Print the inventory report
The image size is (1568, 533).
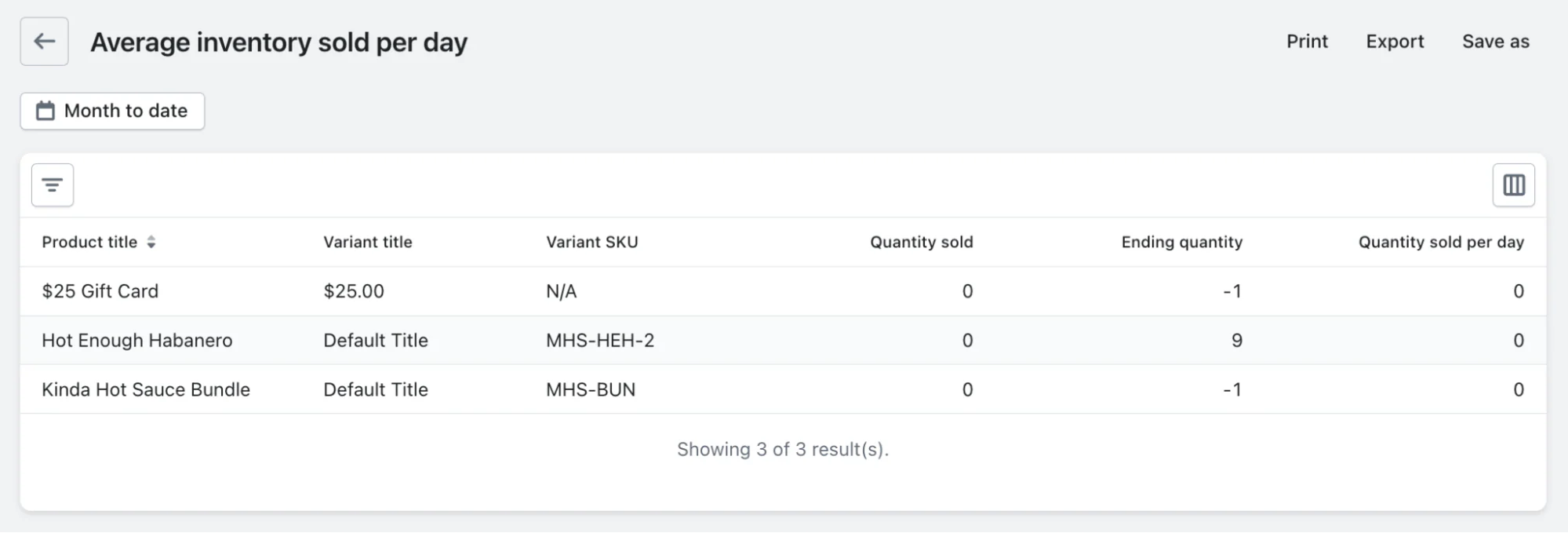(1307, 42)
